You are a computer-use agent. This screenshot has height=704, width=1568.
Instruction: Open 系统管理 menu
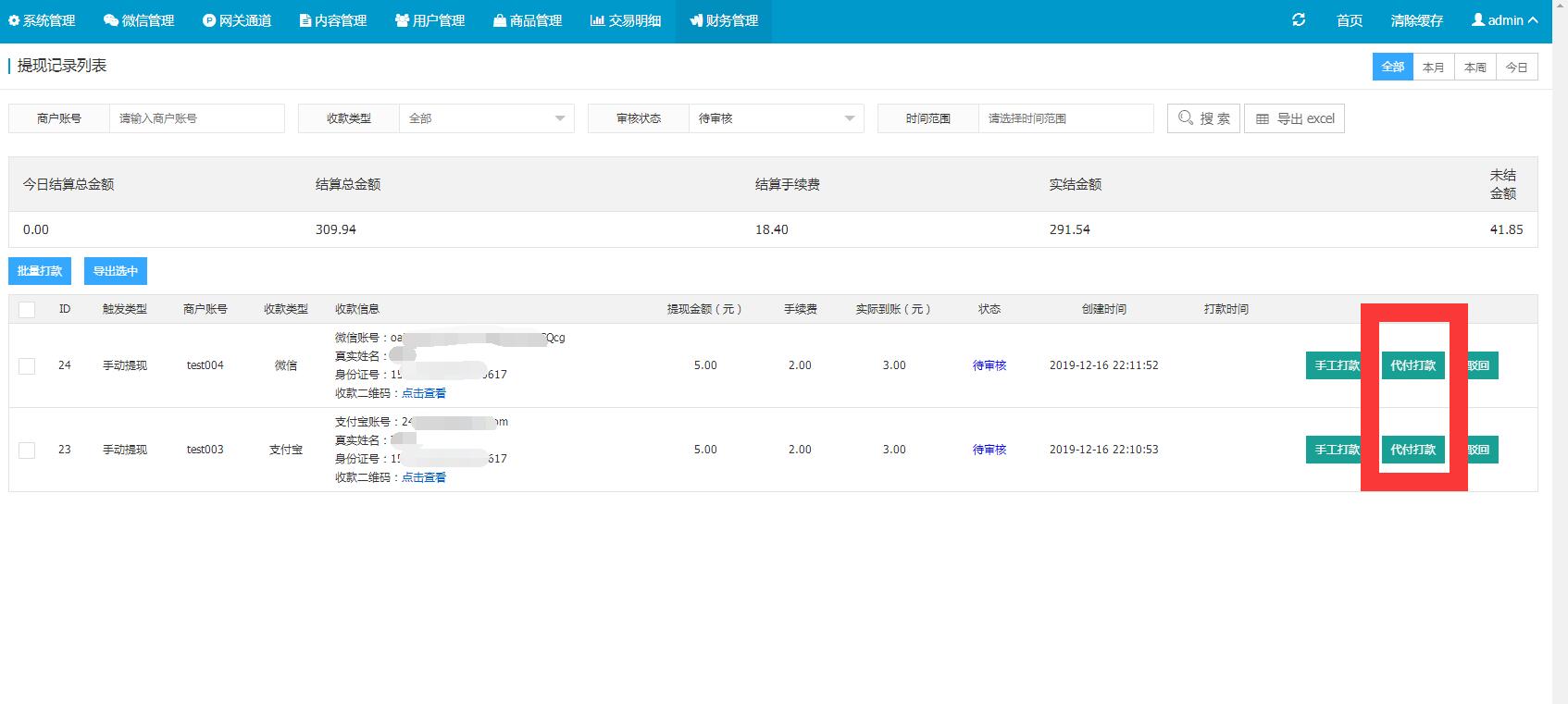coord(42,20)
